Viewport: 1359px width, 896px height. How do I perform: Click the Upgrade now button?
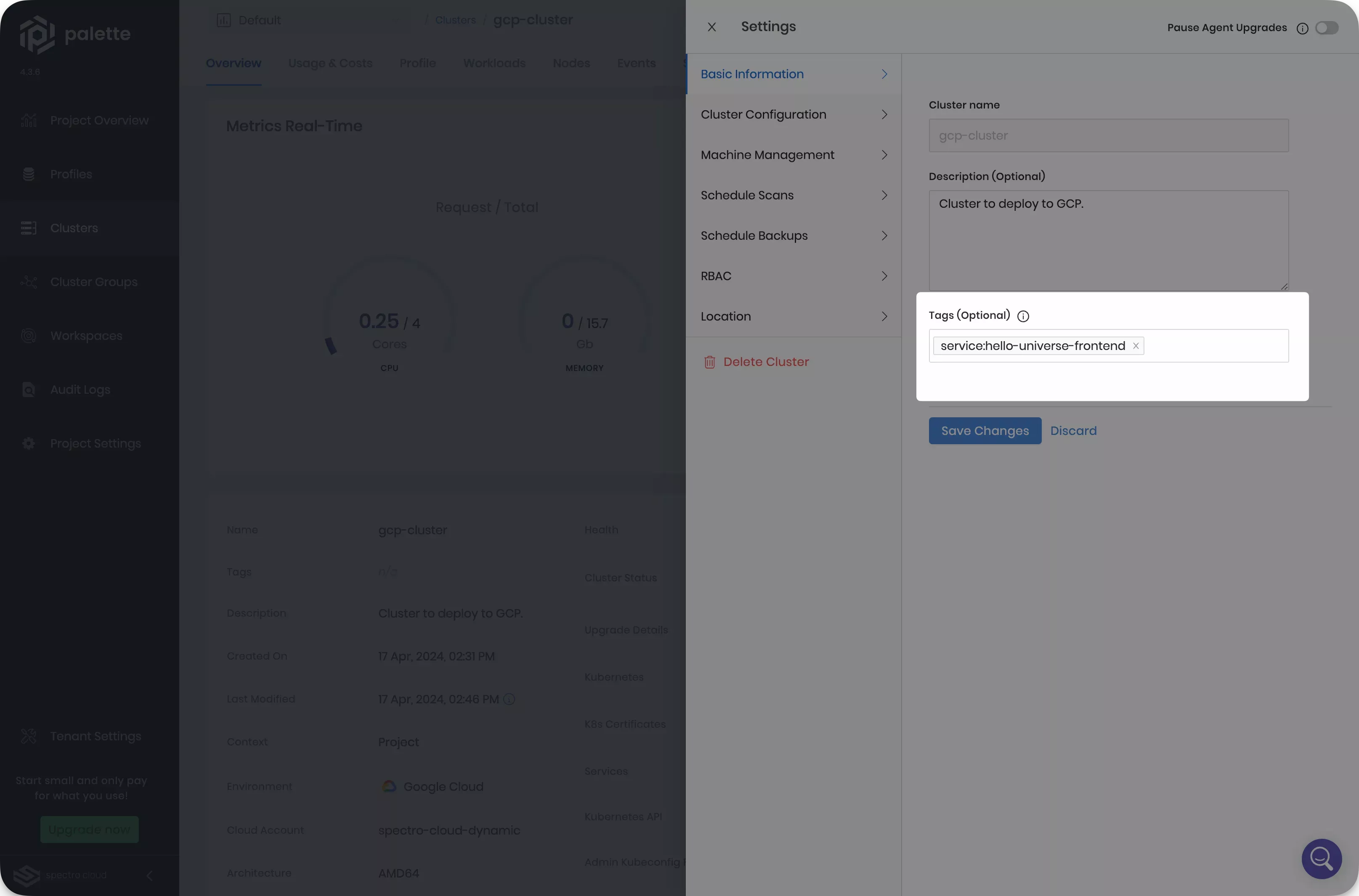(89, 829)
